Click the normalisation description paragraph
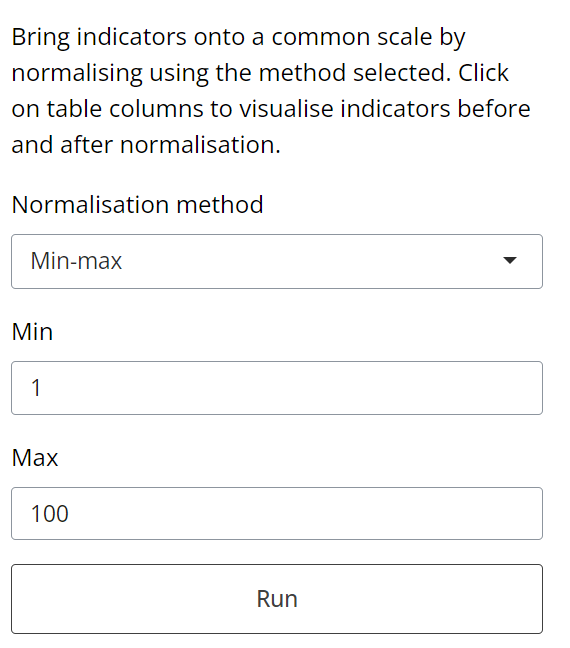Image resolution: width=570 pixels, height=648 pixels. pyautogui.click(x=271, y=91)
